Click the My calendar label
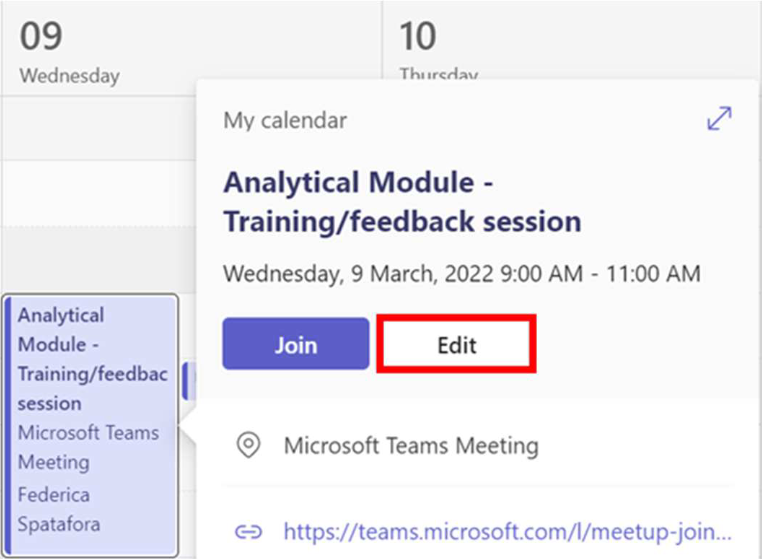Image resolution: width=762 pixels, height=559 pixels. (x=285, y=120)
